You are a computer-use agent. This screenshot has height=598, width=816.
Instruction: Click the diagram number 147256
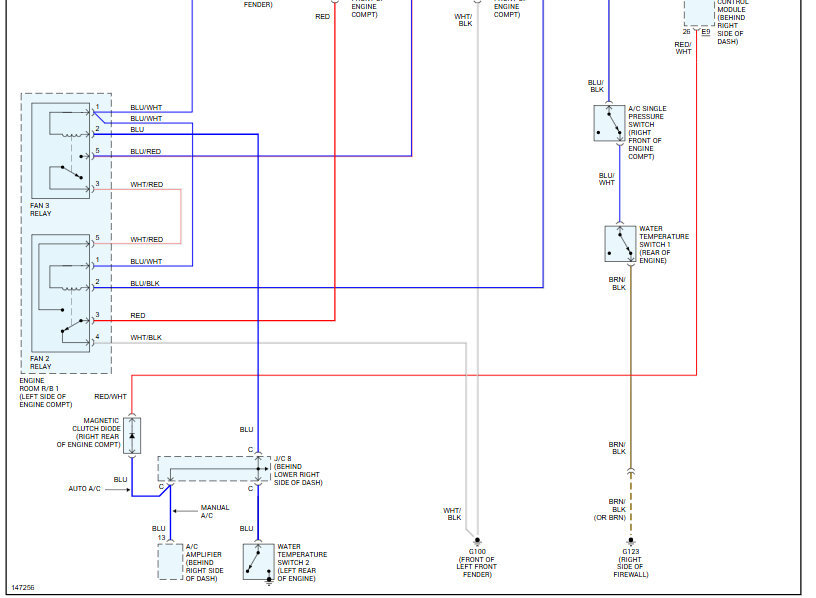point(23,587)
